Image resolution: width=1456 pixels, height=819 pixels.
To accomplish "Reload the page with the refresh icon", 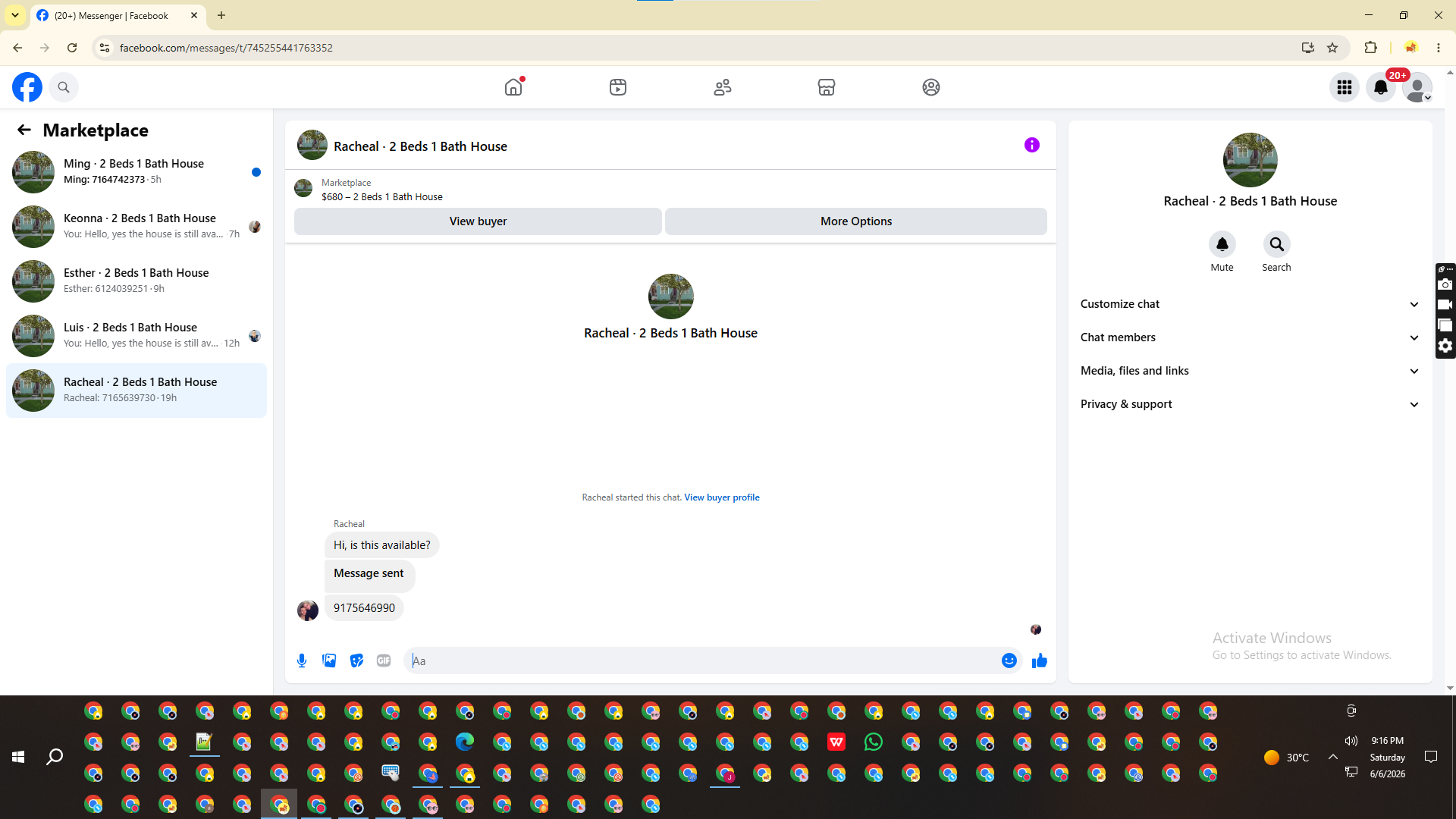I will point(72,48).
